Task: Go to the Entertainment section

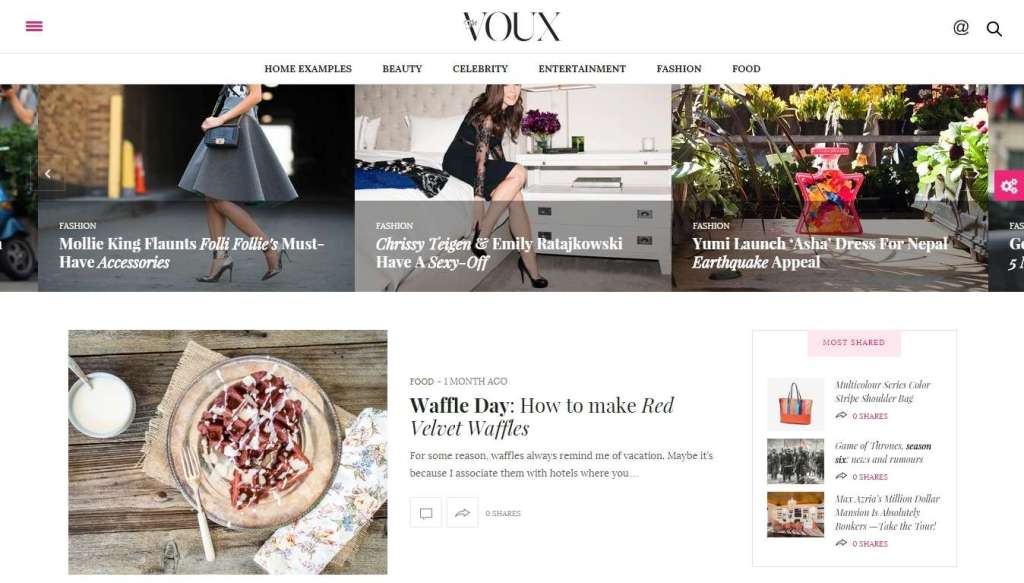Action: click(x=582, y=69)
